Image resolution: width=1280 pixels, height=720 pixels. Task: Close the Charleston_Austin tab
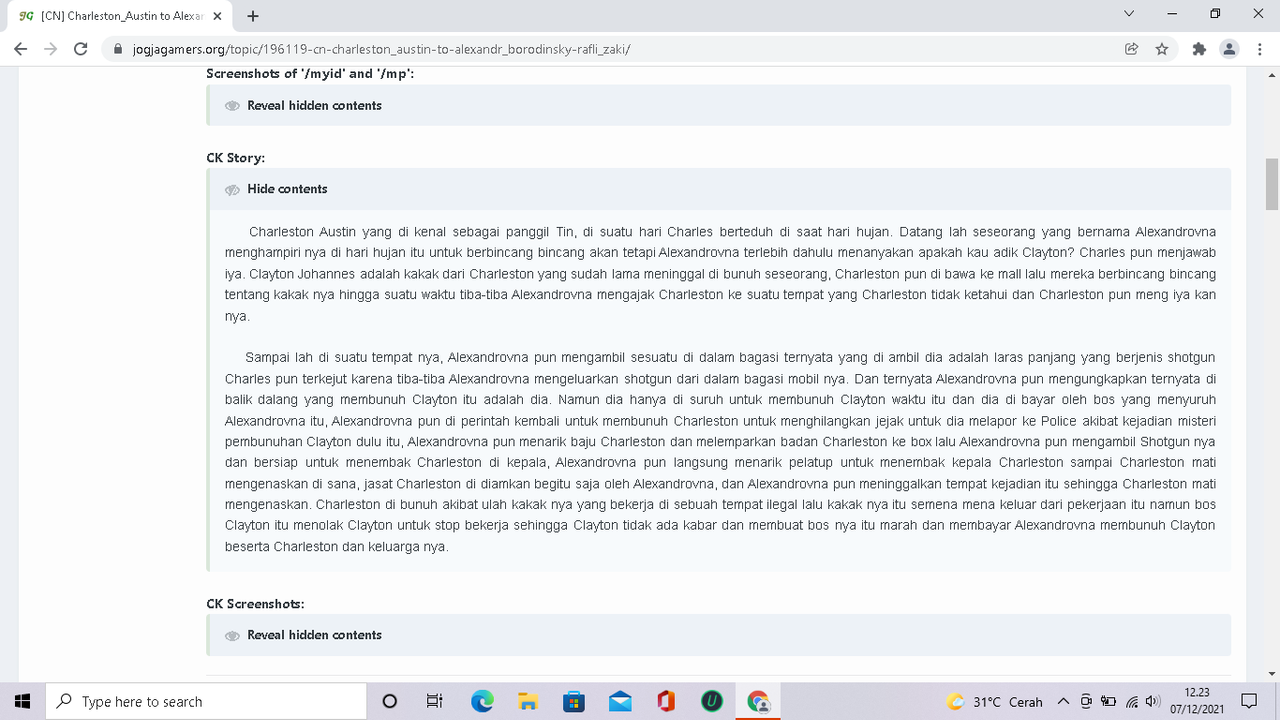click(x=217, y=16)
